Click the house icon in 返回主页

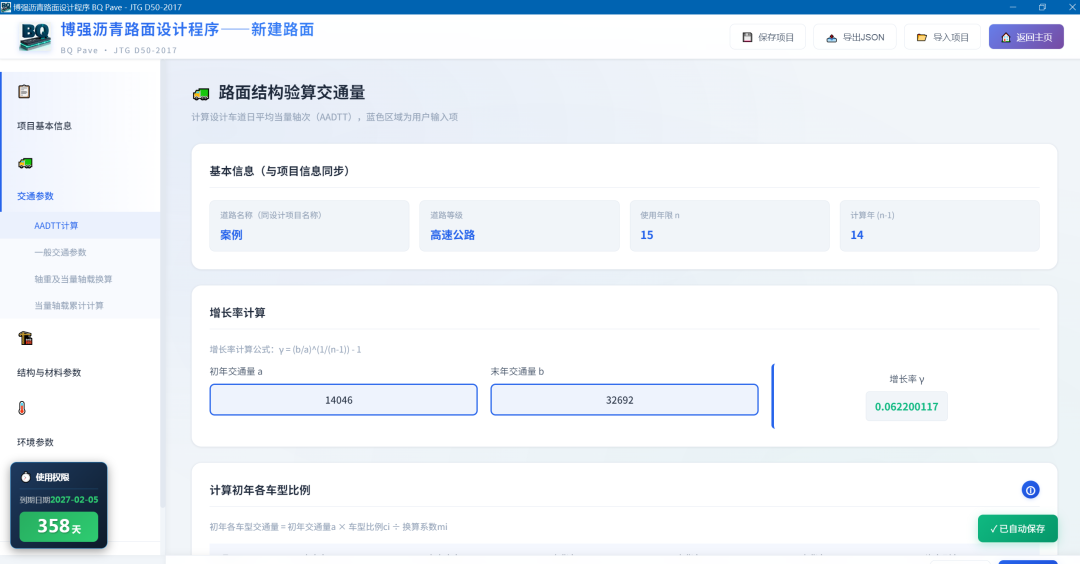coord(1006,37)
